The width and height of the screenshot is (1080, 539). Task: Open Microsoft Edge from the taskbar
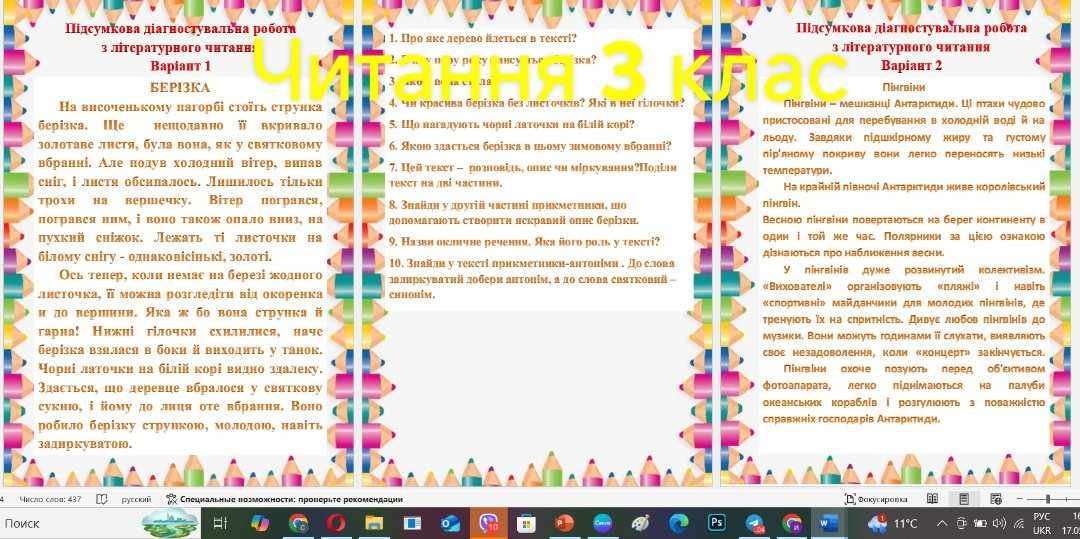(x=679, y=523)
